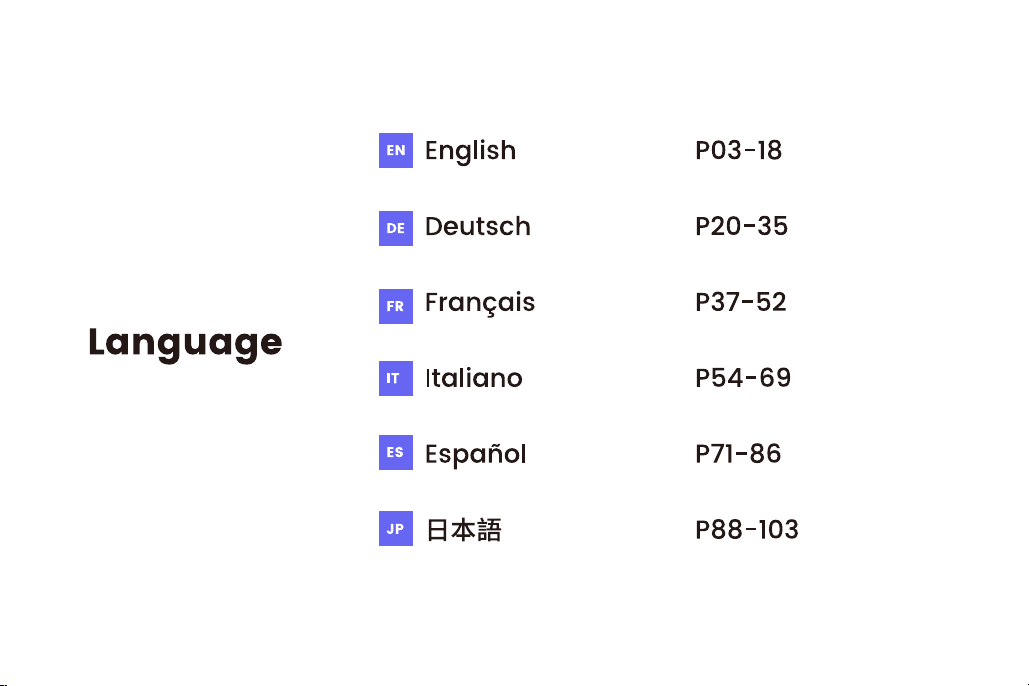The height and width of the screenshot is (686, 1029).
Task: Jump to pages P20-35
Action: [742, 226]
